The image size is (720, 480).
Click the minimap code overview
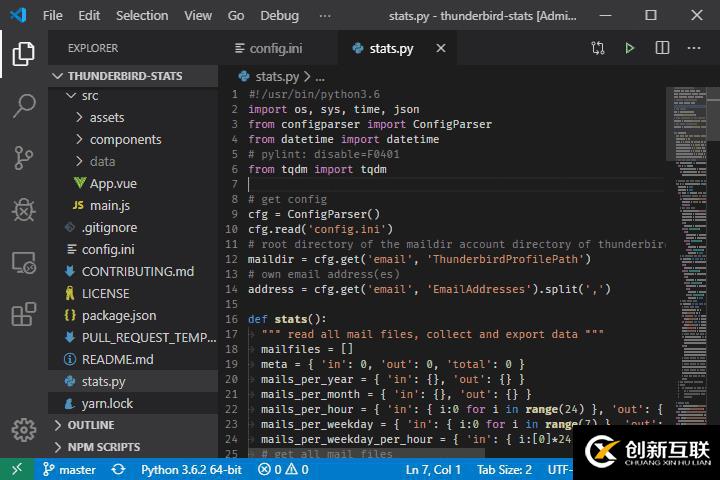point(690,257)
